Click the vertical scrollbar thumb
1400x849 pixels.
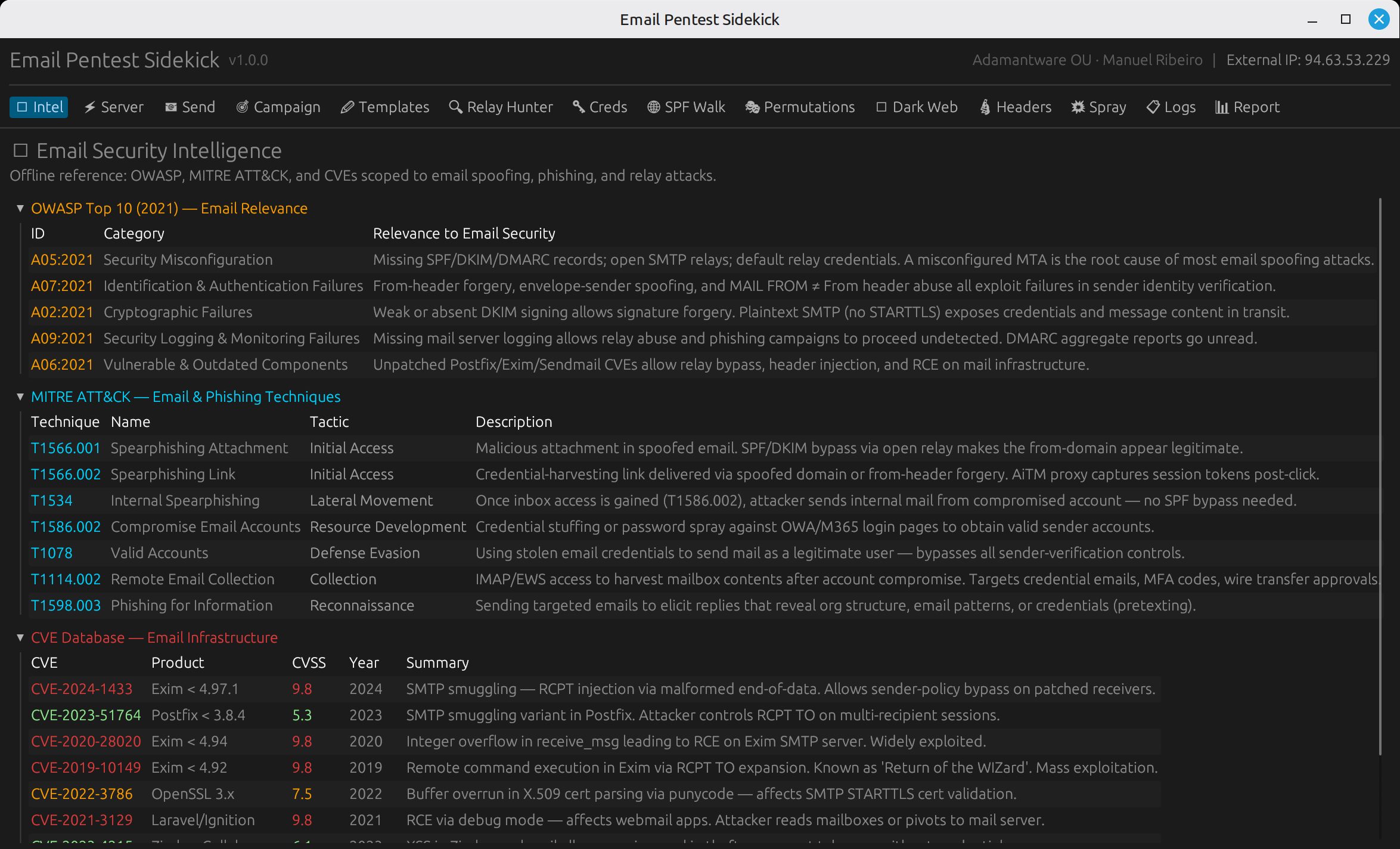tap(1380, 477)
